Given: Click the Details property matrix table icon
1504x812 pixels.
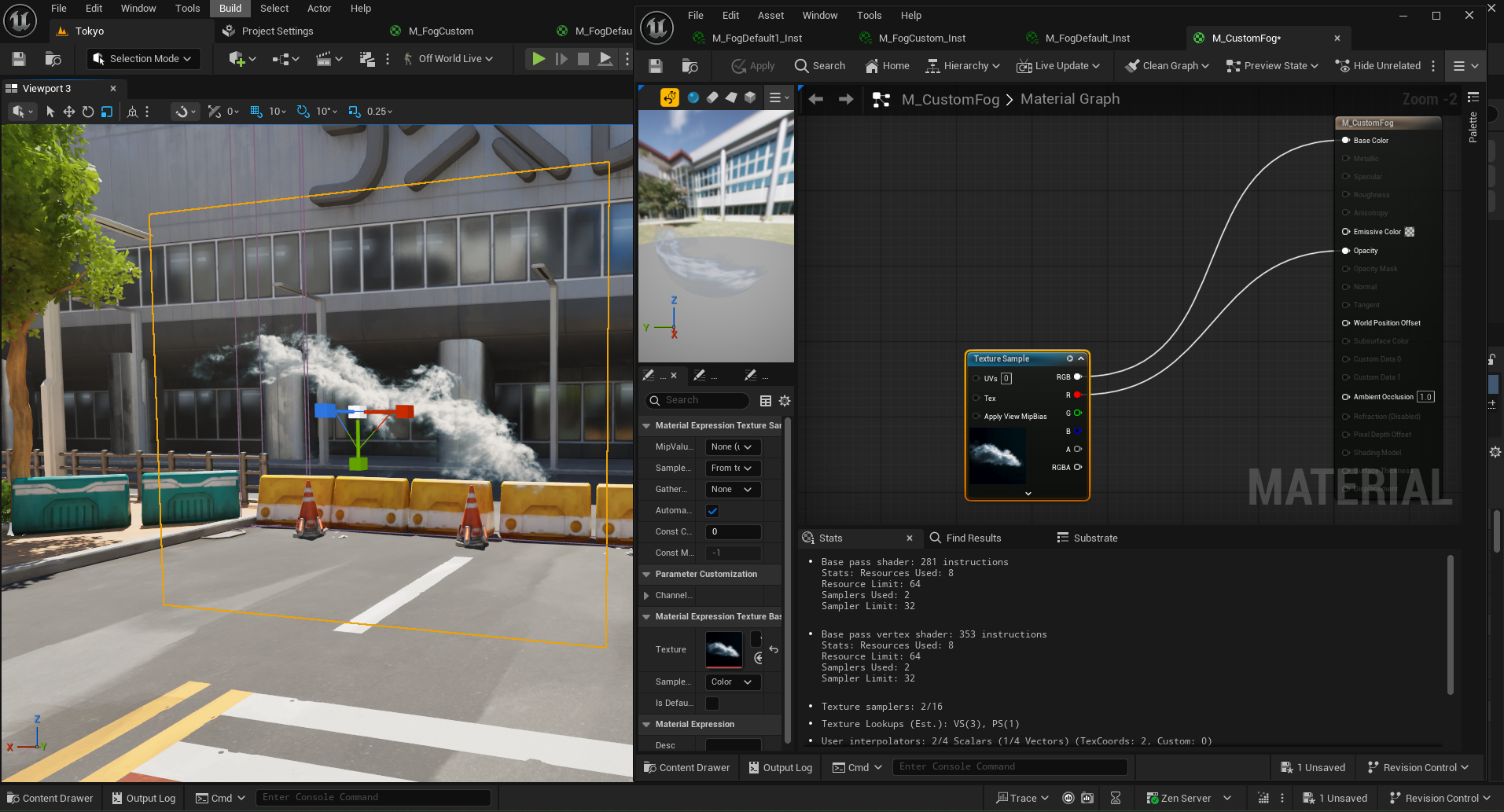Looking at the screenshot, I should [x=766, y=401].
